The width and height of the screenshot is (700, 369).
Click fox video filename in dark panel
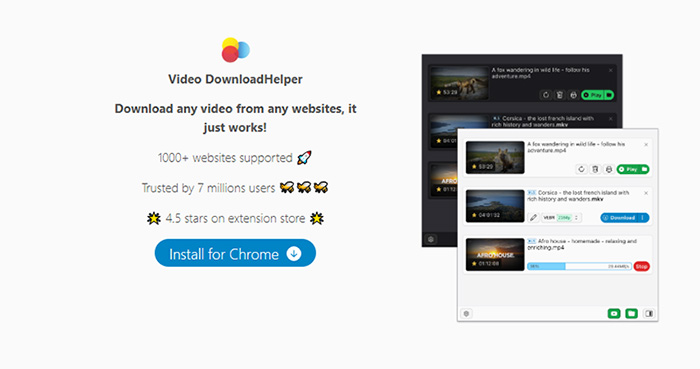541,73
